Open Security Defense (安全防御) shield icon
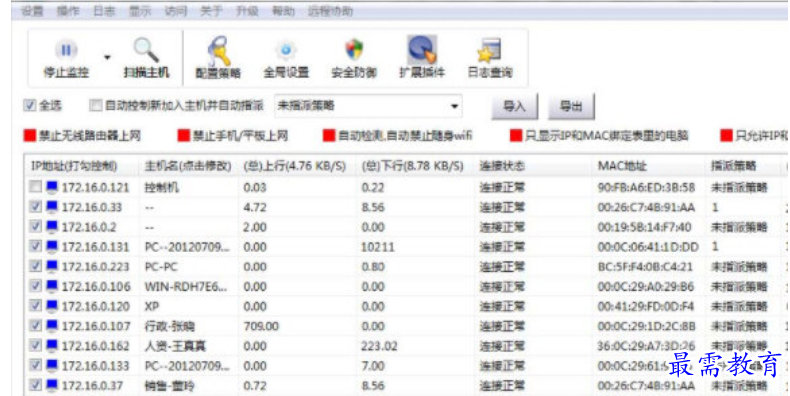The width and height of the screenshot is (790, 396). (x=354, y=50)
